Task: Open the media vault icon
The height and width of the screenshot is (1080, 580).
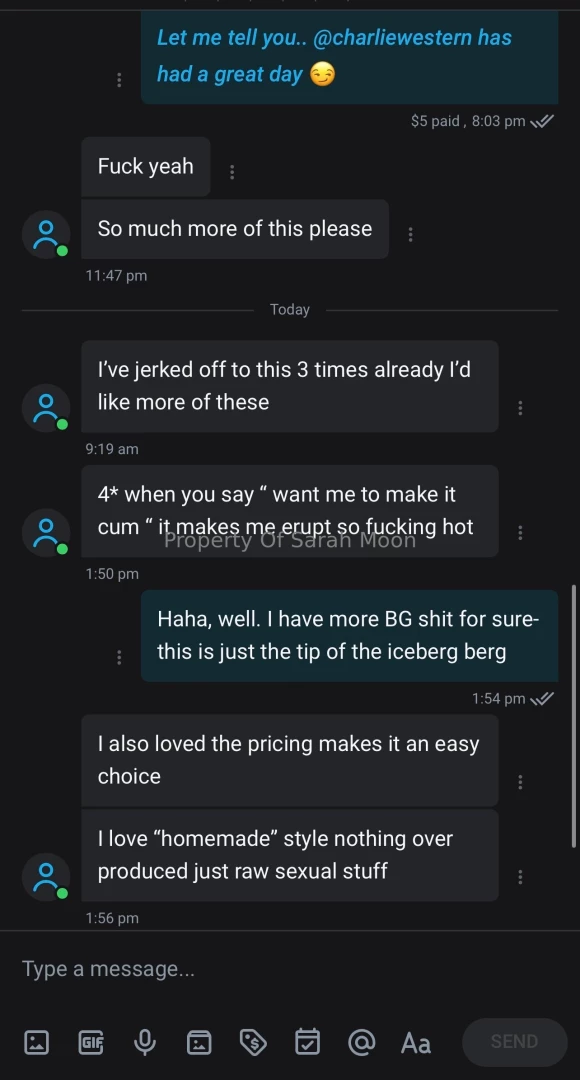Action: click(199, 1042)
